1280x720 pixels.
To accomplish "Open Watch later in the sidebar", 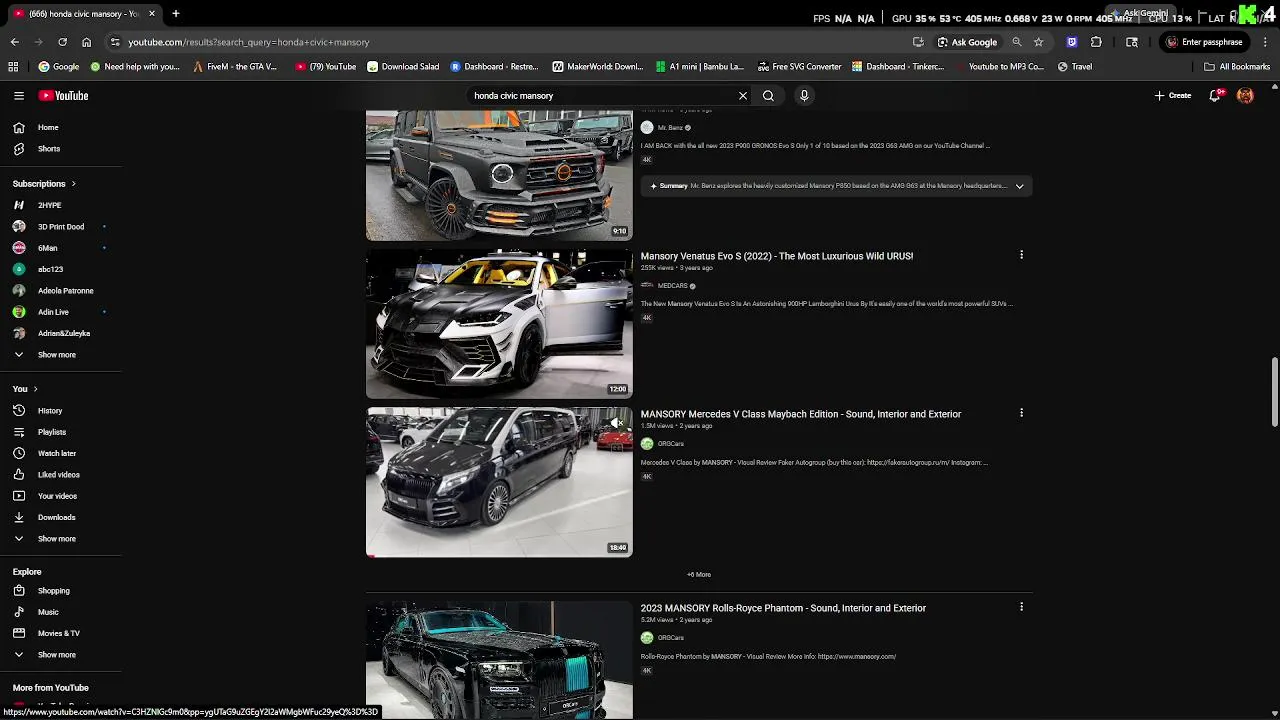I will pyautogui.click(x=56, y=453).
